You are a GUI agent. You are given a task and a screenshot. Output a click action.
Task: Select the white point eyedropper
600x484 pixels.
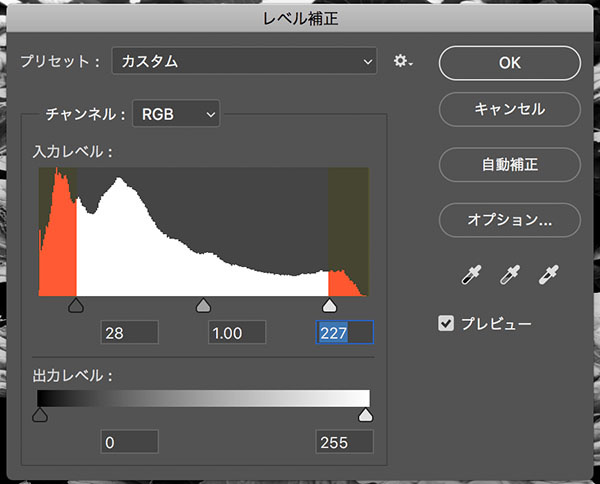point(548,275)
